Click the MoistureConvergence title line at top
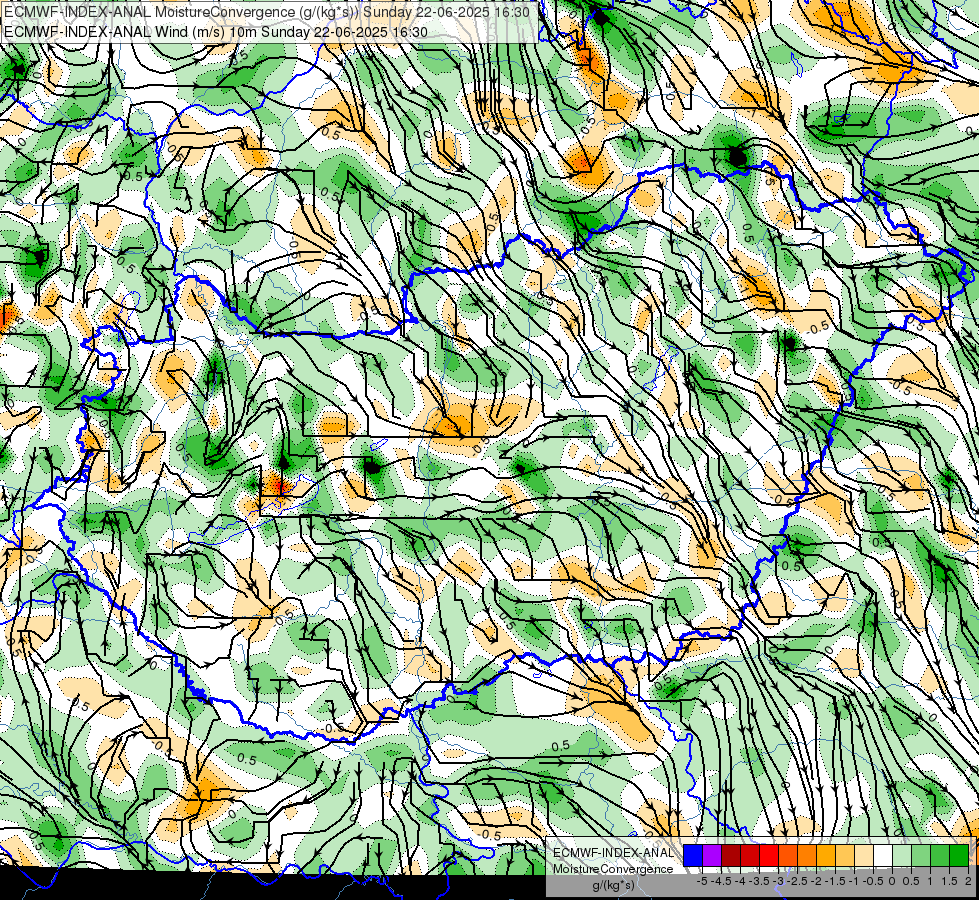This screenshot has height=900, width=979. 267,12
